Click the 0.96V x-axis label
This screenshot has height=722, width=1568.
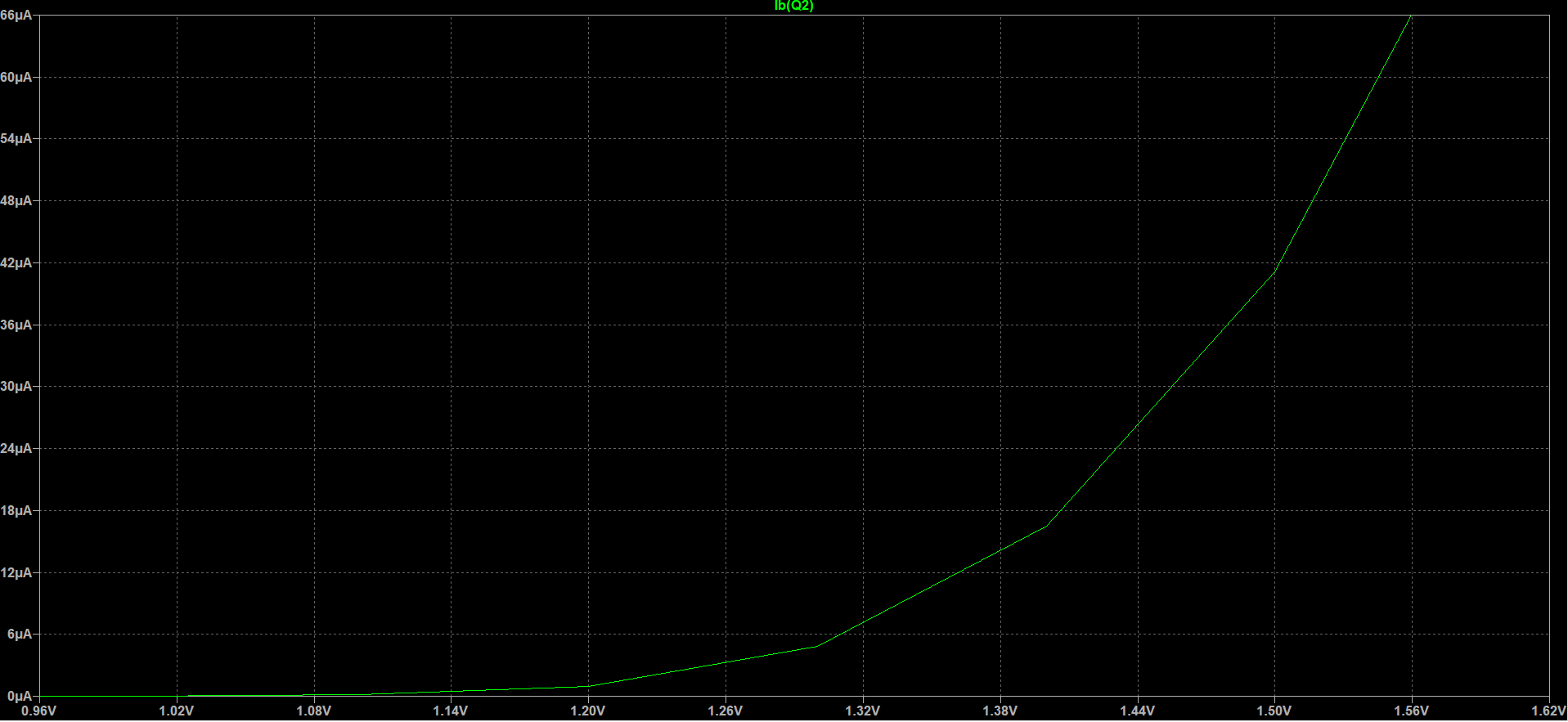39,711
